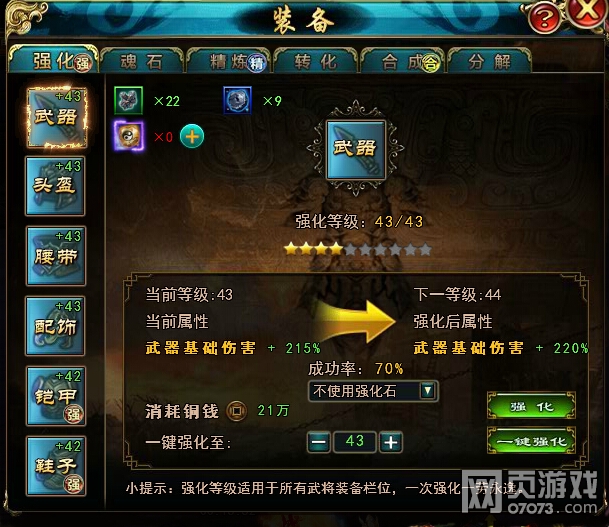Image resolution: width=609 pixels, height=527 pixels.
Task: Open the 精炼 refine tab
Action: 228,61
